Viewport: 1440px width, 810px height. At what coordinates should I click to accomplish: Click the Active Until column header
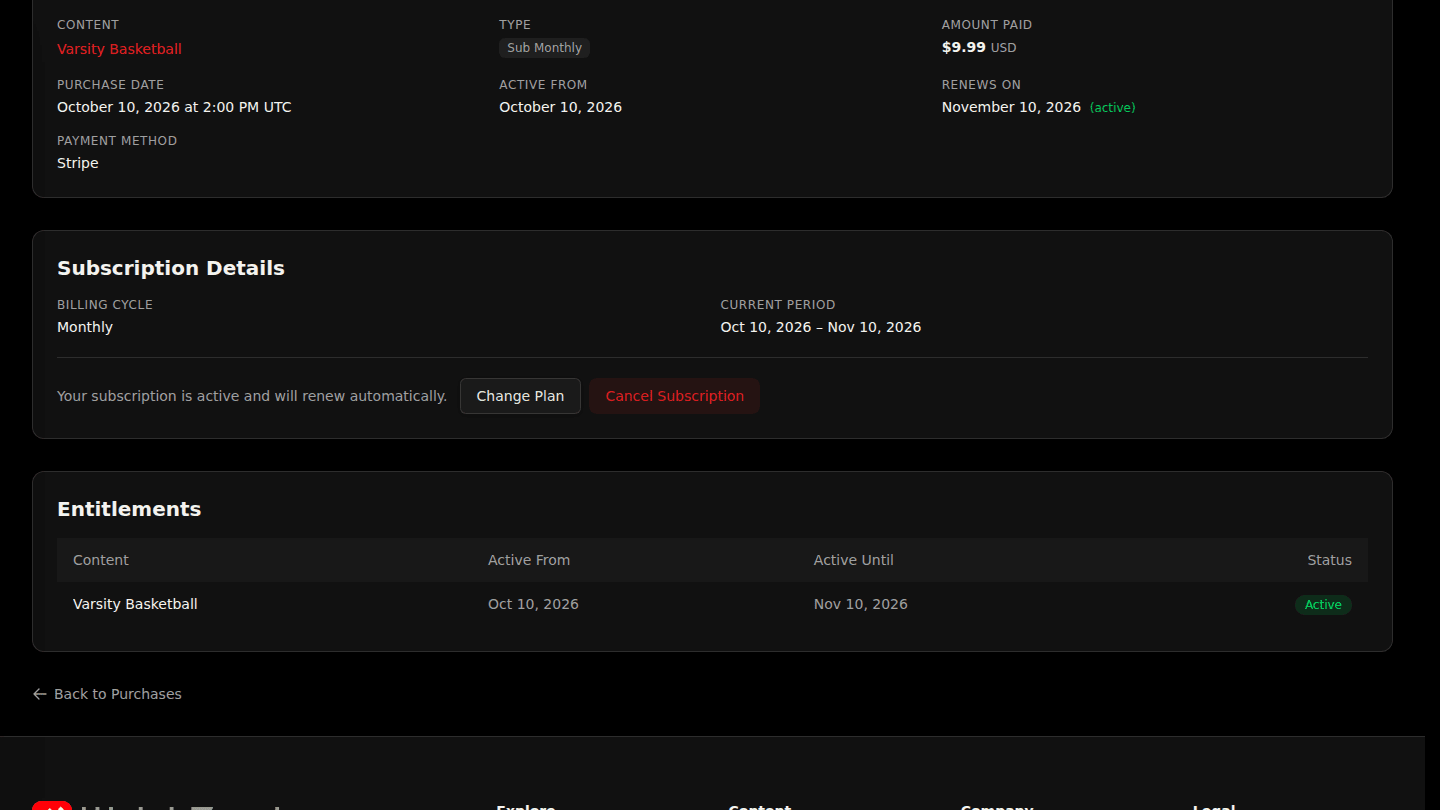pyautogui.click(x=854, y=560)
